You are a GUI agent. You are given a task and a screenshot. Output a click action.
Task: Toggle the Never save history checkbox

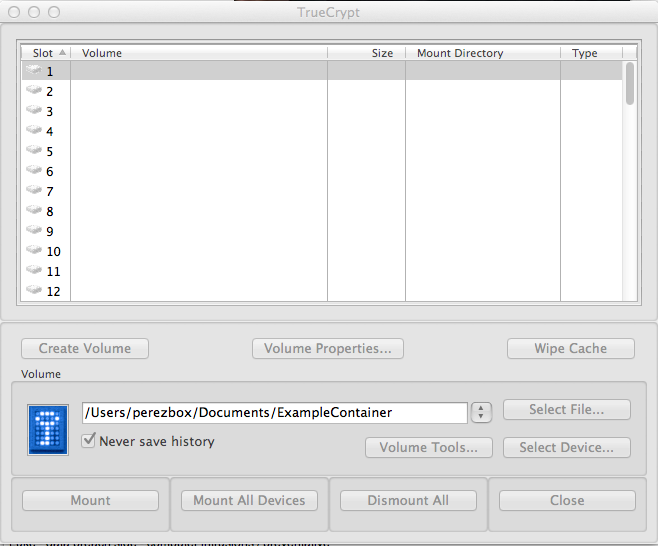[x=89, y=440]
